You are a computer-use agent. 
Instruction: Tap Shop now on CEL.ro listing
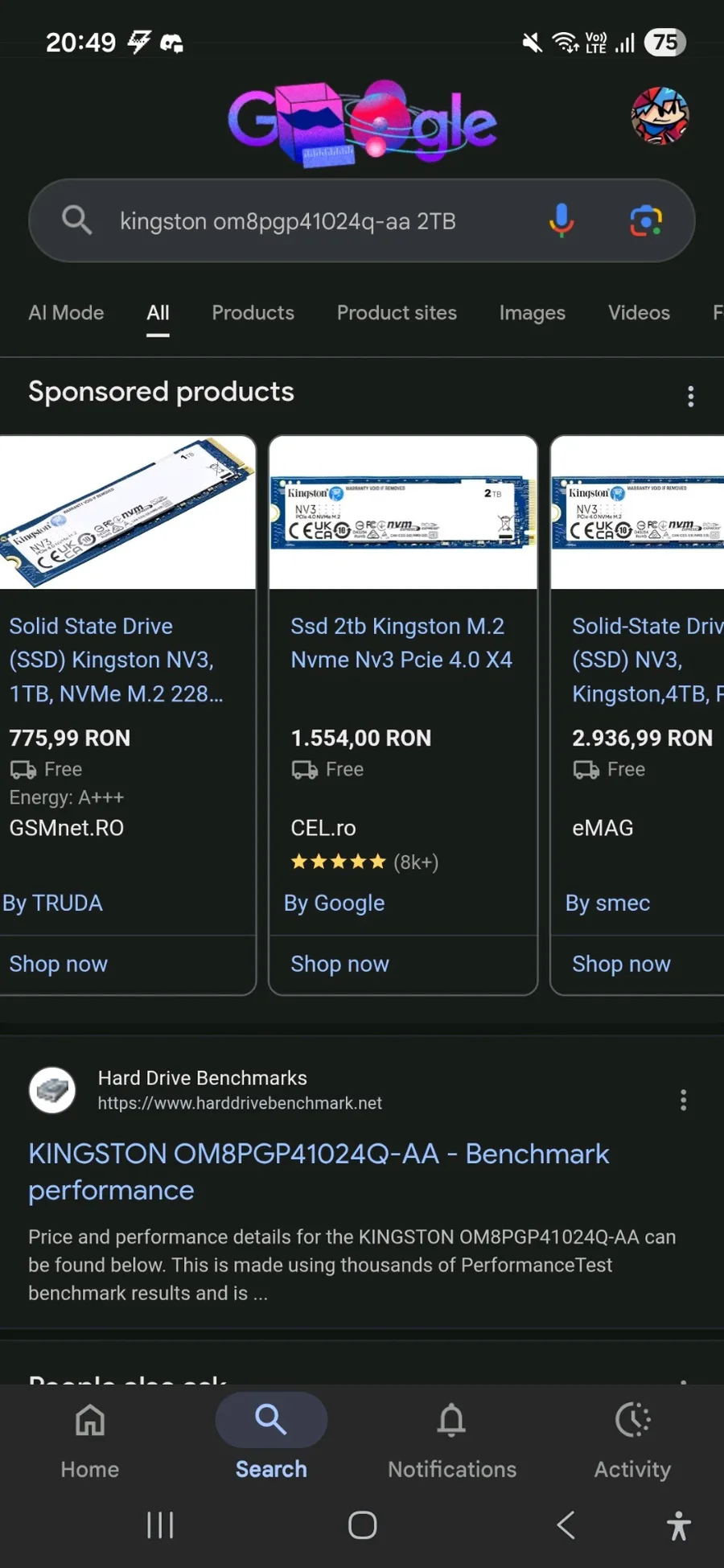pos(339,964)
